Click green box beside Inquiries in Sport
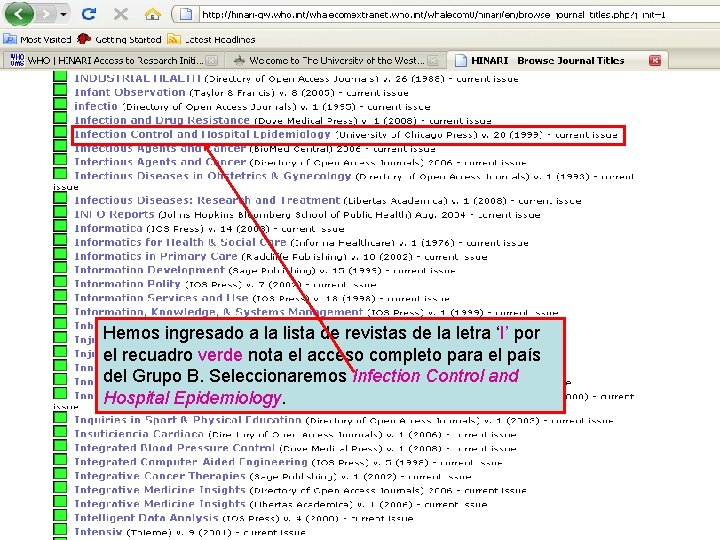720x540 pixels. pos(60,417)
